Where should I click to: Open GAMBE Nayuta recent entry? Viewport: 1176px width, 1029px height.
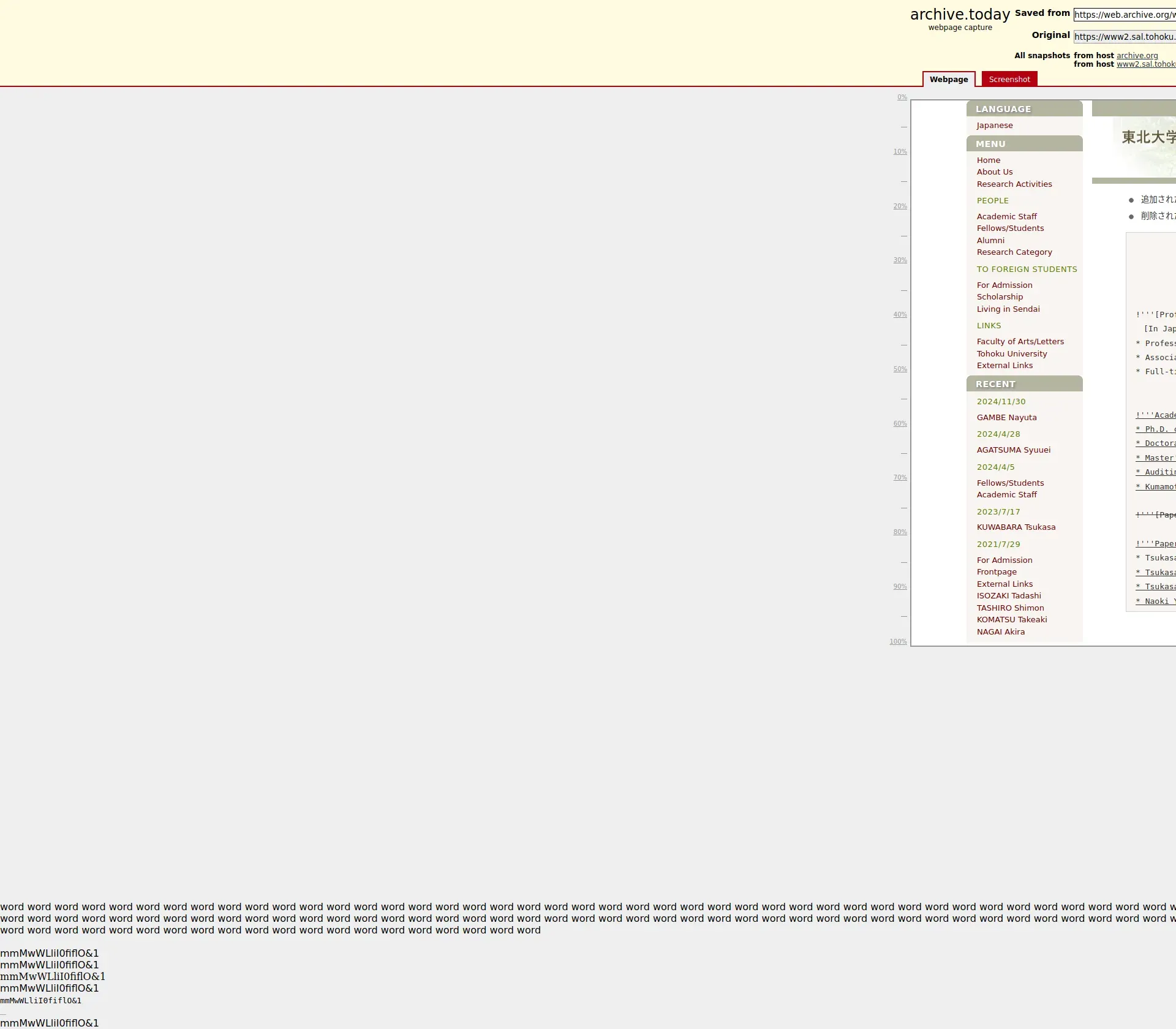click(x=1006, y=418)
